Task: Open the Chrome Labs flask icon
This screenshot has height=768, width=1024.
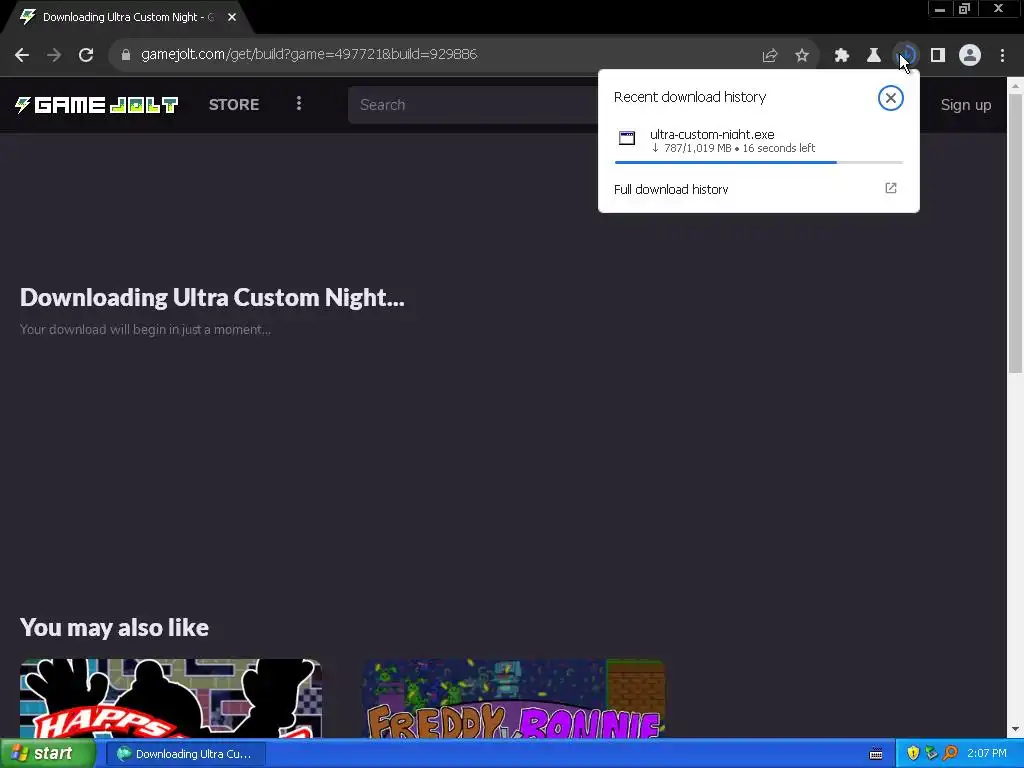Action: pyautogui.click(x=874, y=56)
